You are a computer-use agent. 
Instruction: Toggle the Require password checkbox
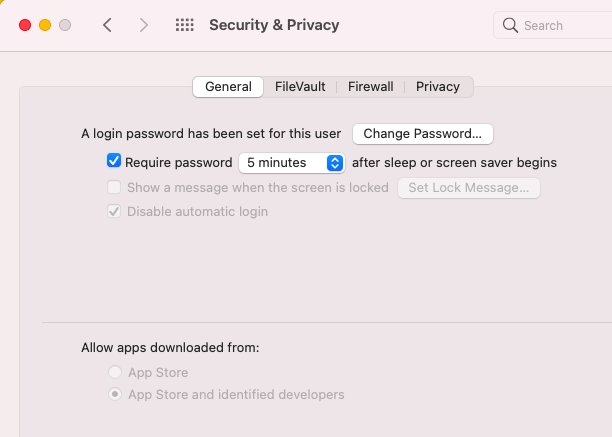[114, 161]
